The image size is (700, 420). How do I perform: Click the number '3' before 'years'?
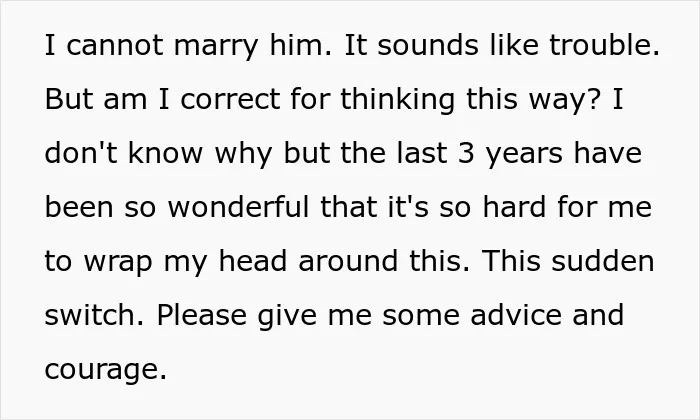(466, 154)
